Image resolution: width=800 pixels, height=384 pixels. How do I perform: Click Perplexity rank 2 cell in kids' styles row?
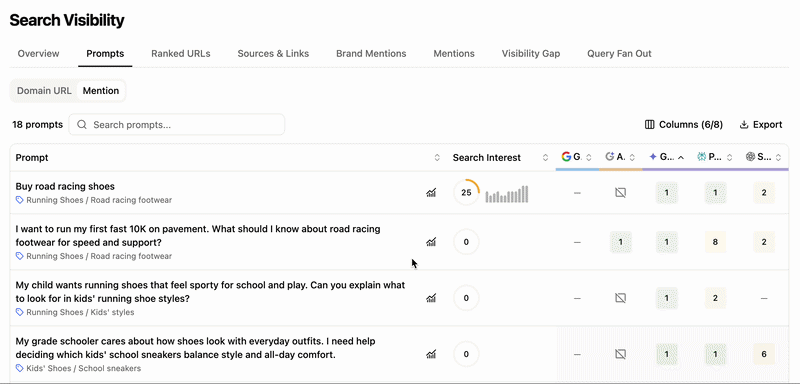pyautogui.click(x=715, y=298)
